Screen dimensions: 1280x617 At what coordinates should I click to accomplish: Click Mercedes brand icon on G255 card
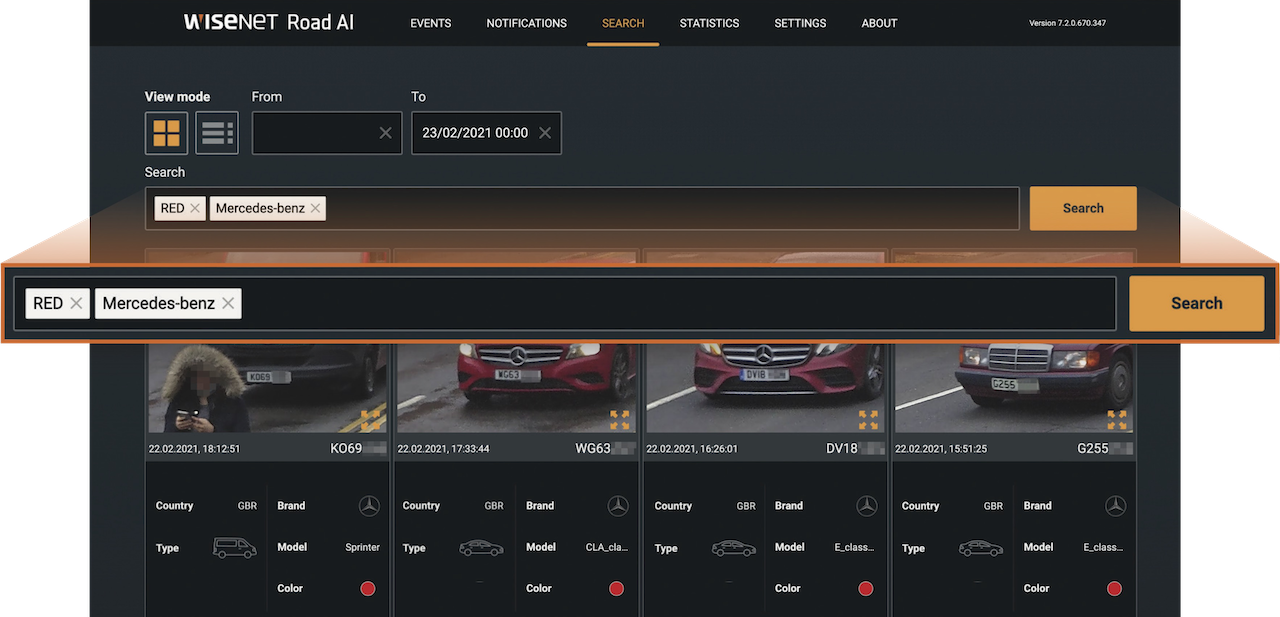tap(1115, 506)
